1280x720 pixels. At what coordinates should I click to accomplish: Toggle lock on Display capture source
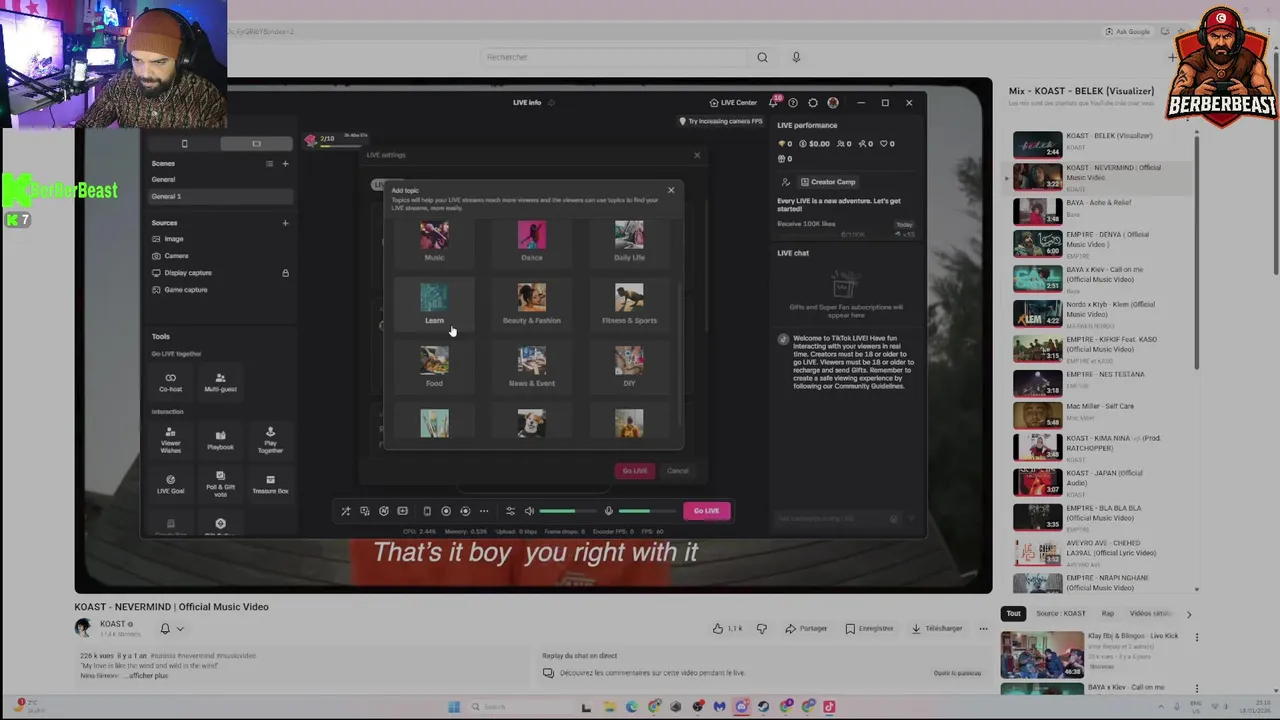(285, 273)
